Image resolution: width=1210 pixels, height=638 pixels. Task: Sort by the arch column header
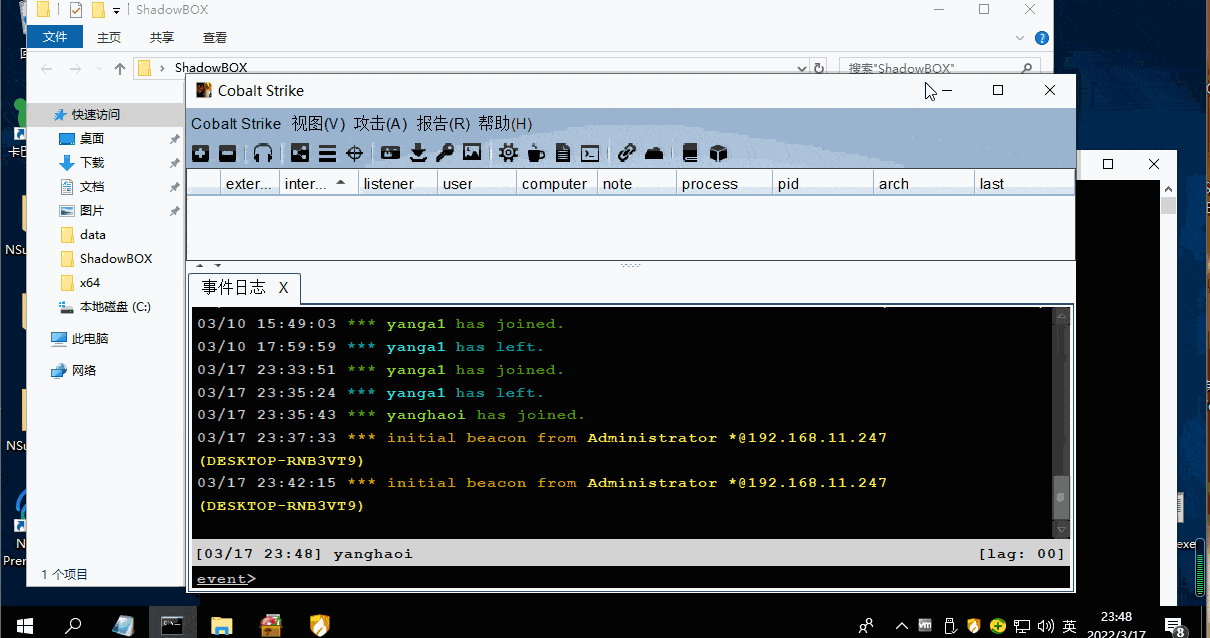[924, 184]
